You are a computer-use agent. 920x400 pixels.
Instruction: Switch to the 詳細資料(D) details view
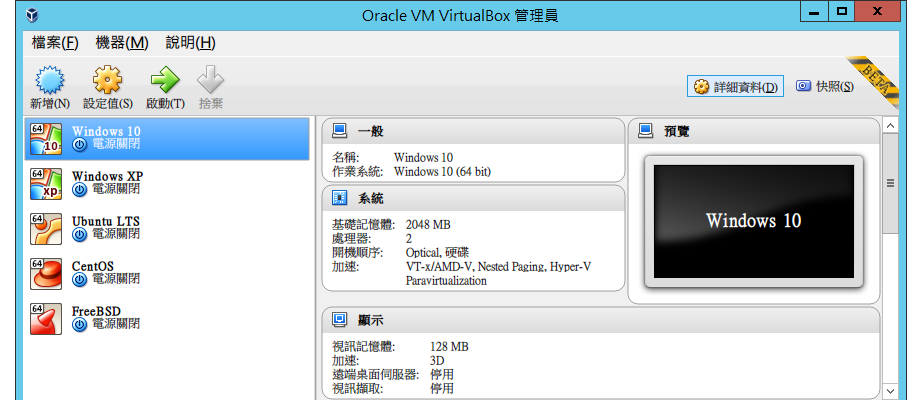click(x=736, y=87)
